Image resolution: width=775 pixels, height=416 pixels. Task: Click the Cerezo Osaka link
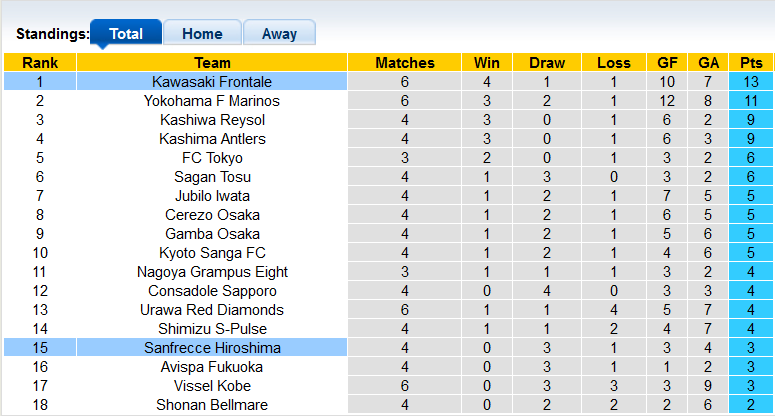(x=212, y=215)
